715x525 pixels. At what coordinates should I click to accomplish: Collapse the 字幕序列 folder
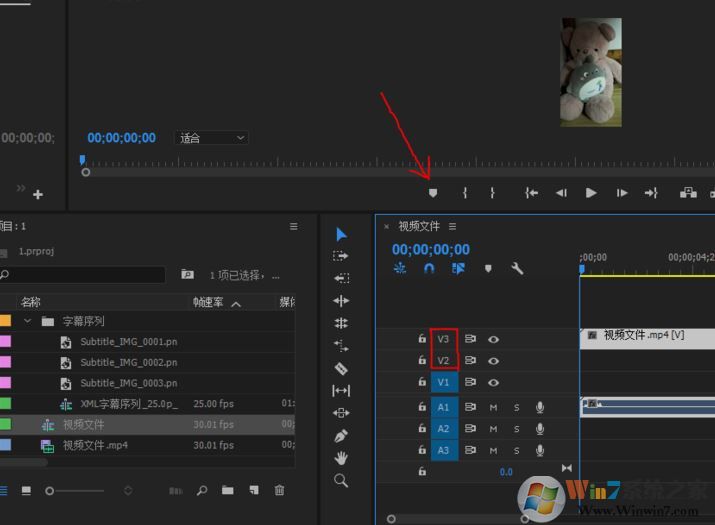[27, 321]
